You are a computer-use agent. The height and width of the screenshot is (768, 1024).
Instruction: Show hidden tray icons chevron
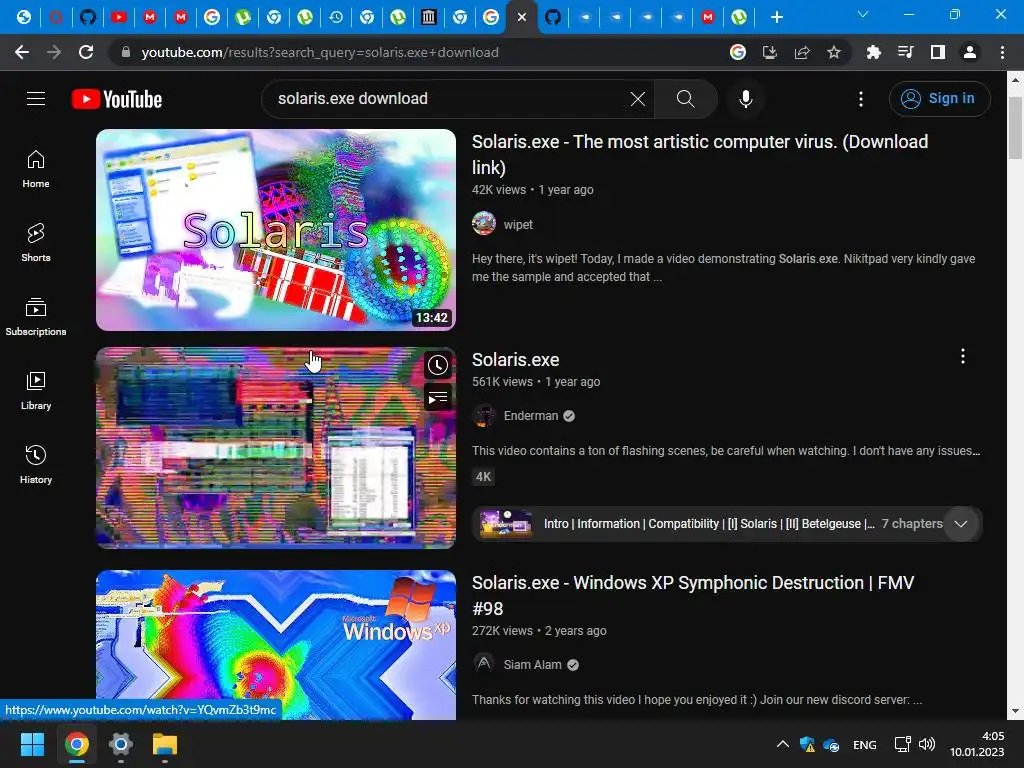pyautogui.click(x=782, y=744)
